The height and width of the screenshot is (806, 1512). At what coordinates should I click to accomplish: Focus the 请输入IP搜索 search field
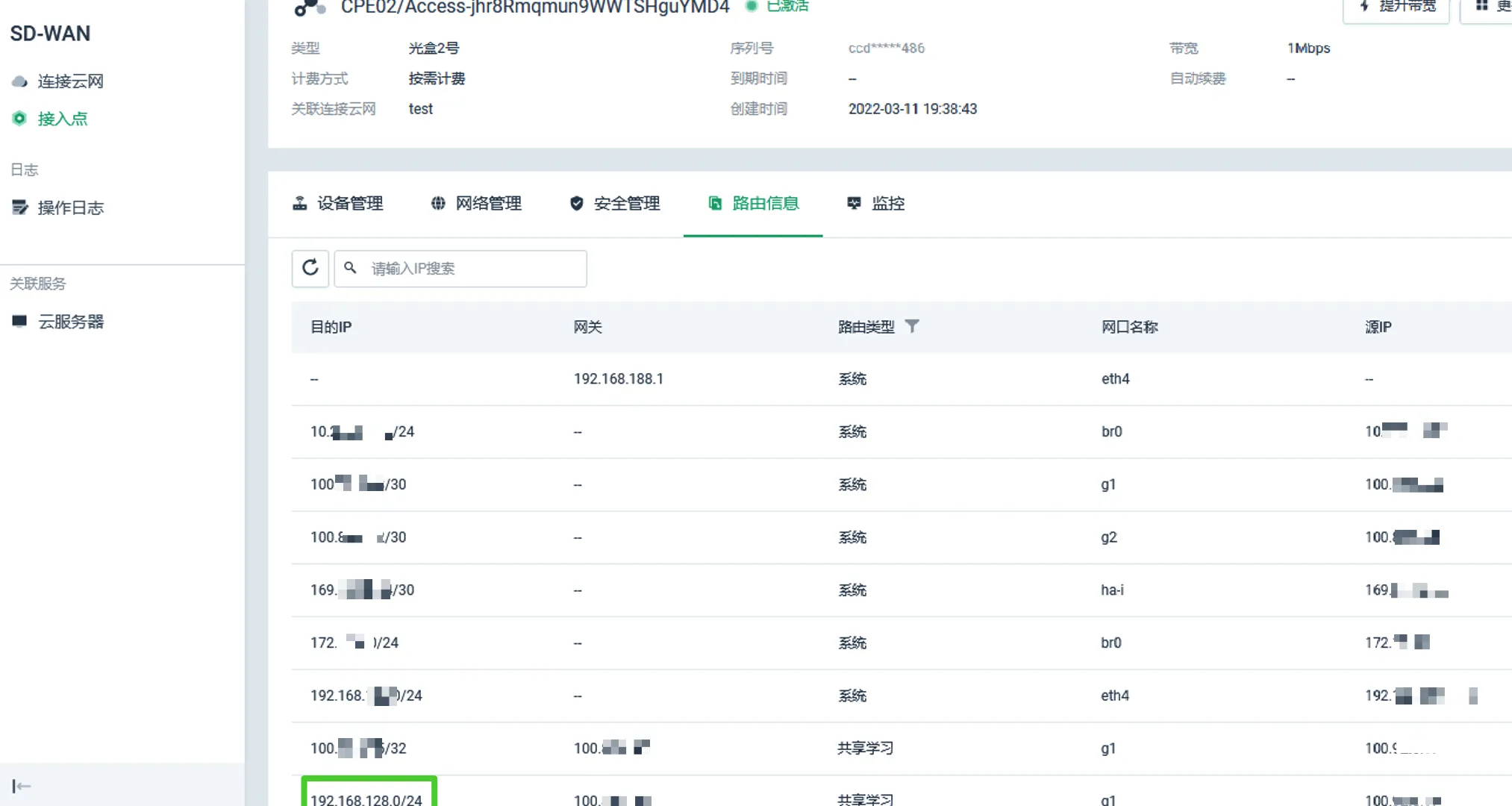tap(460, 269)
